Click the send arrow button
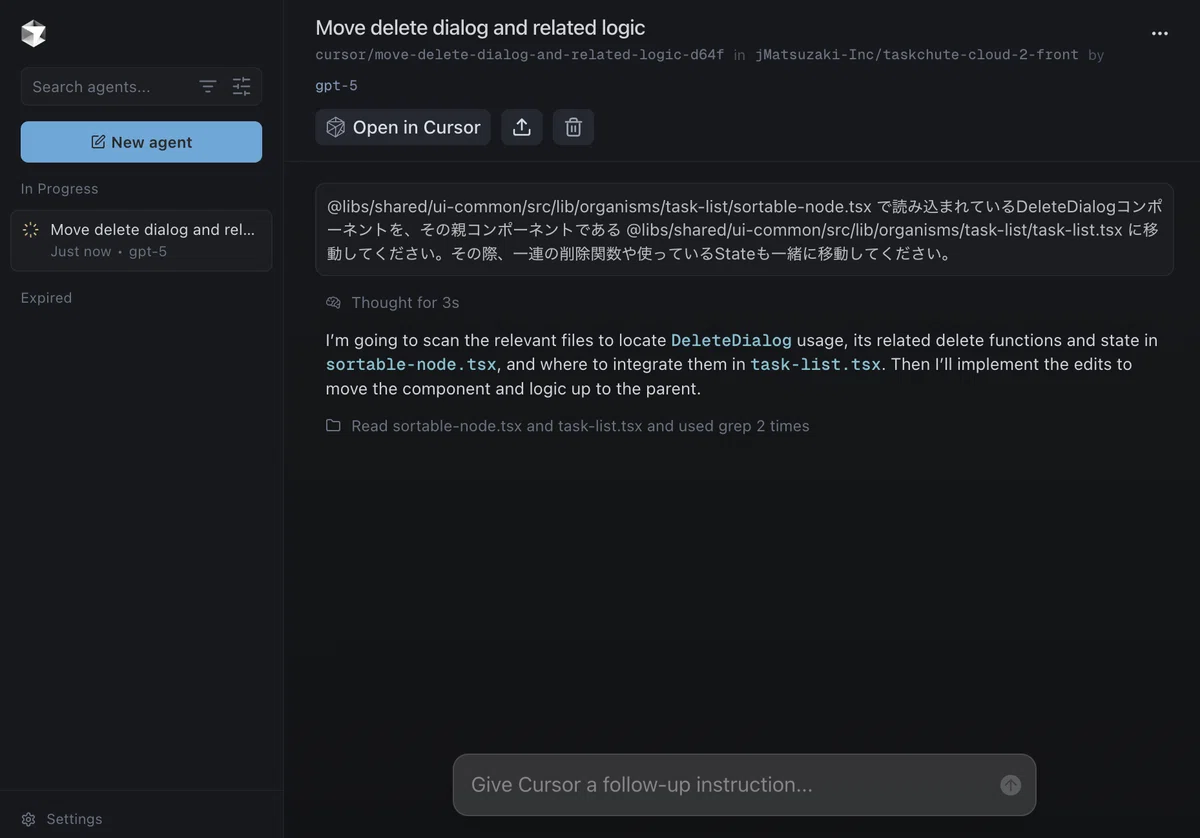The width and height of the screenshot is (1200, 838). (x=1011, y=785)
